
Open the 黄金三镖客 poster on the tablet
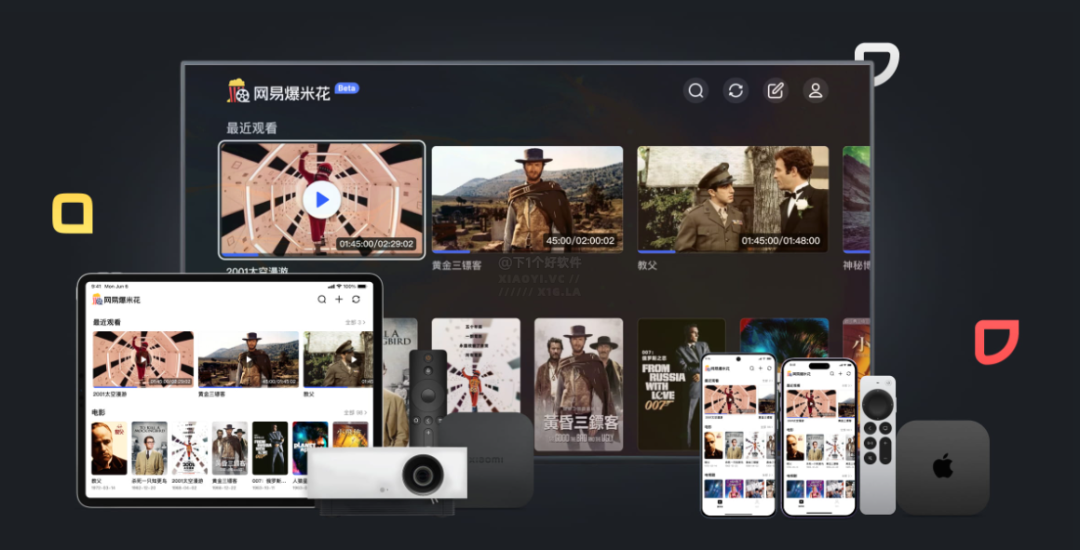[230, 448]
